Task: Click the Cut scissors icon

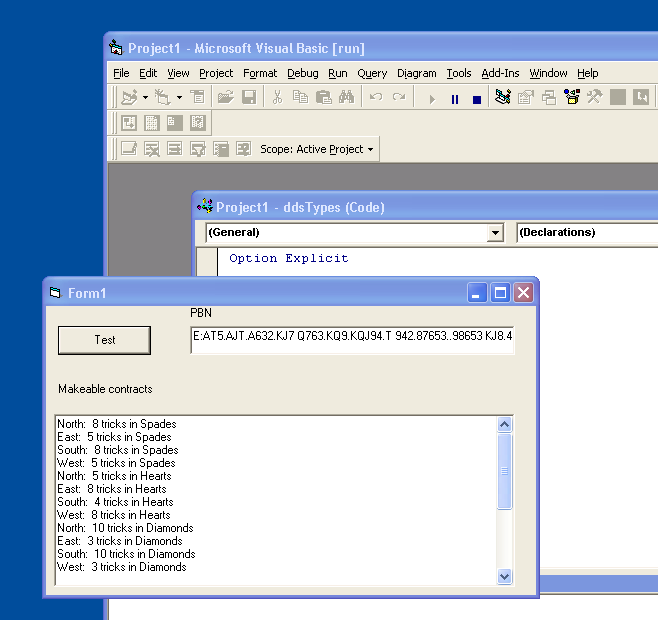Action: pyautogui.click(x=277, y=97)
